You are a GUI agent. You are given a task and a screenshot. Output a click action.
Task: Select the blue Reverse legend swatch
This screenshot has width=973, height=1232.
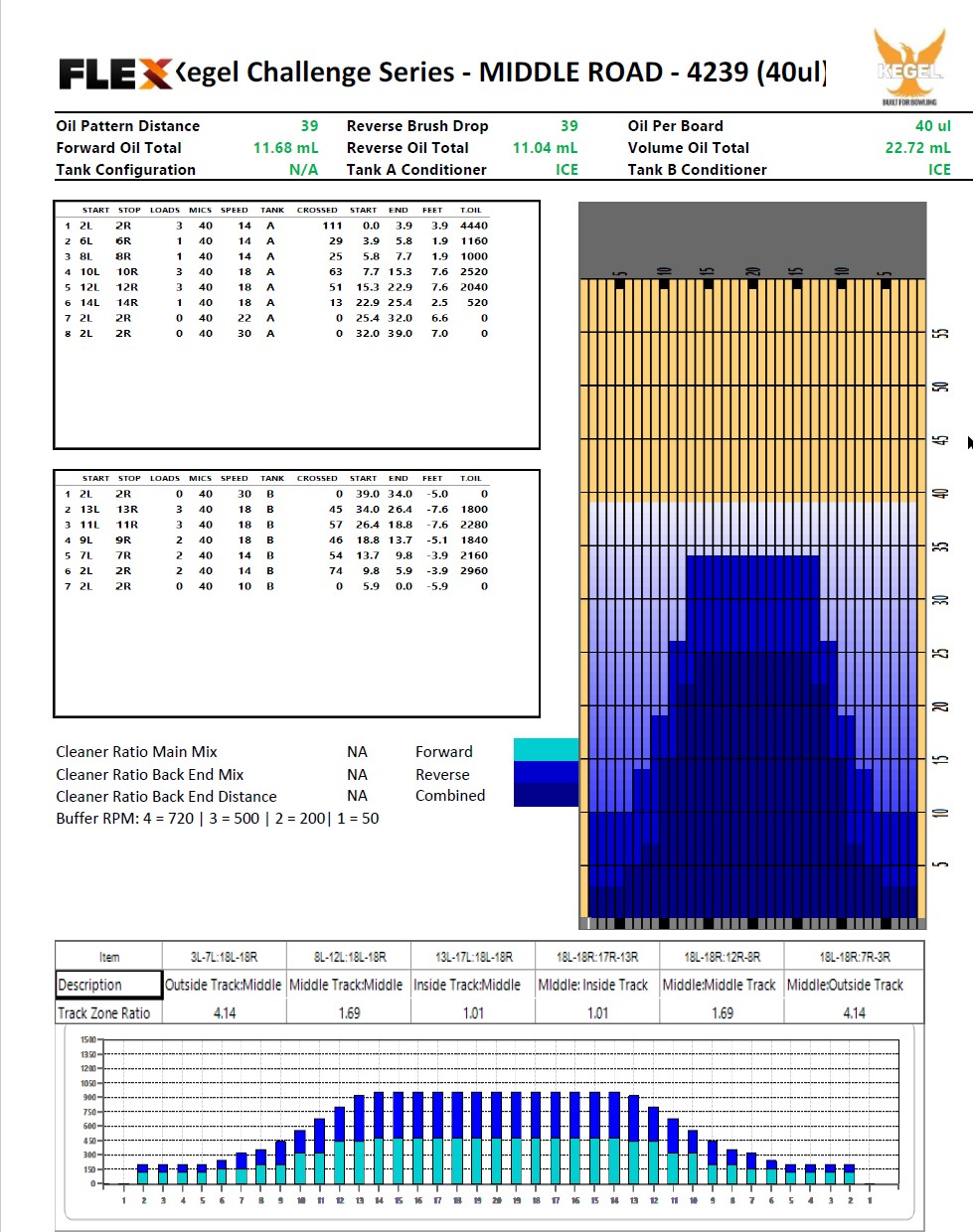pos(546,772)
